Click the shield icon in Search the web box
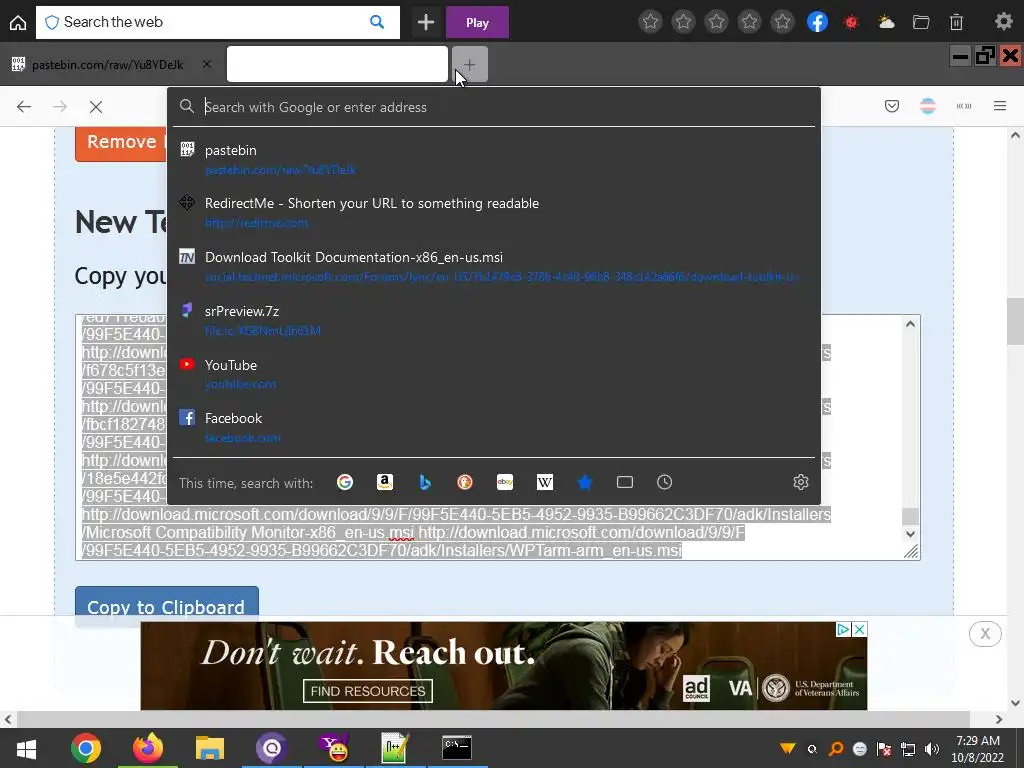The width and height of the screenshot is (1024, 768). tap(52, 23)
